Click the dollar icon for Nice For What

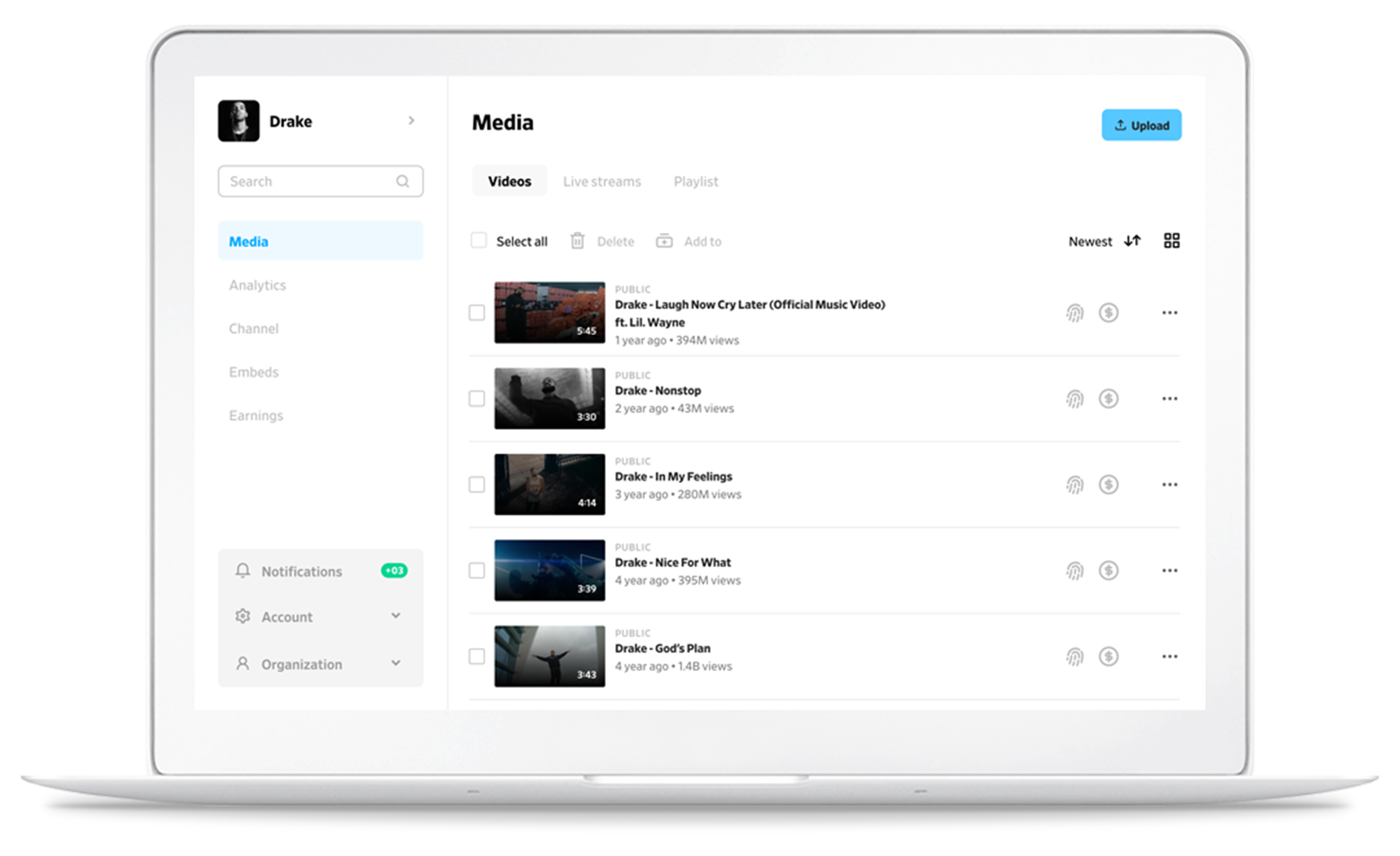pos(1108,570)
